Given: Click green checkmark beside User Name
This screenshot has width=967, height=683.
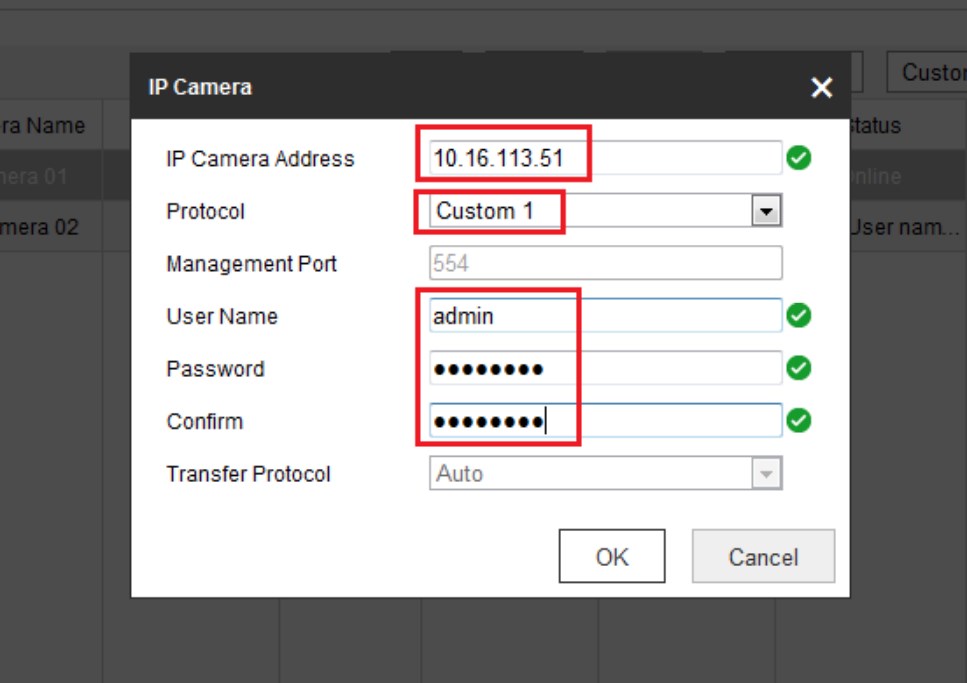Looking at the screenshot, I should (x=798, y=316).
